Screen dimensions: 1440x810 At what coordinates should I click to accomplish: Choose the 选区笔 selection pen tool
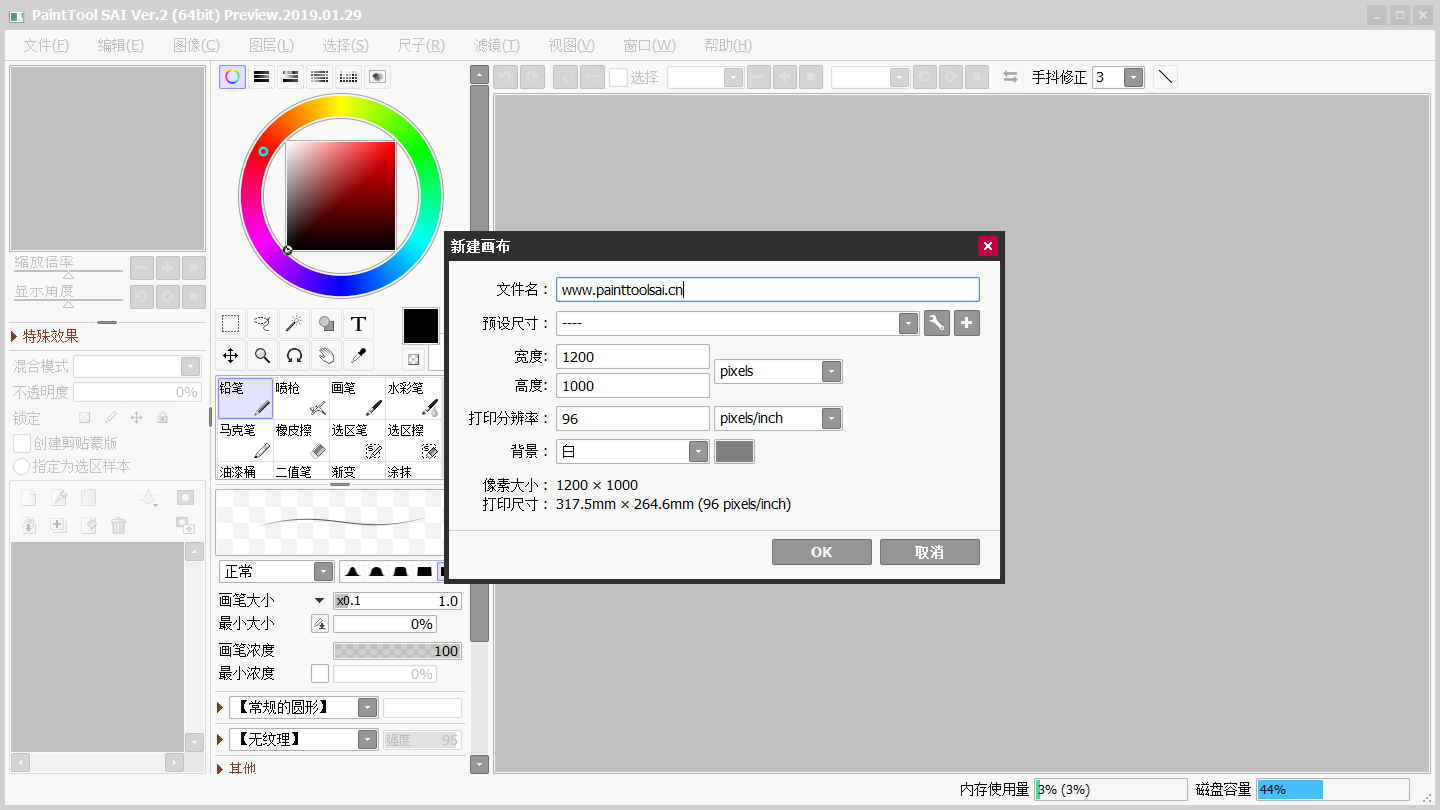(x=357, y=440)
